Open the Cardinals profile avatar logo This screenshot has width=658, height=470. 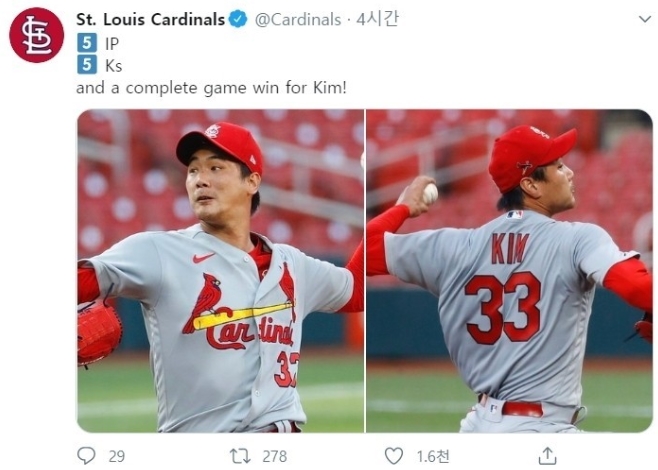click(37, 35)
